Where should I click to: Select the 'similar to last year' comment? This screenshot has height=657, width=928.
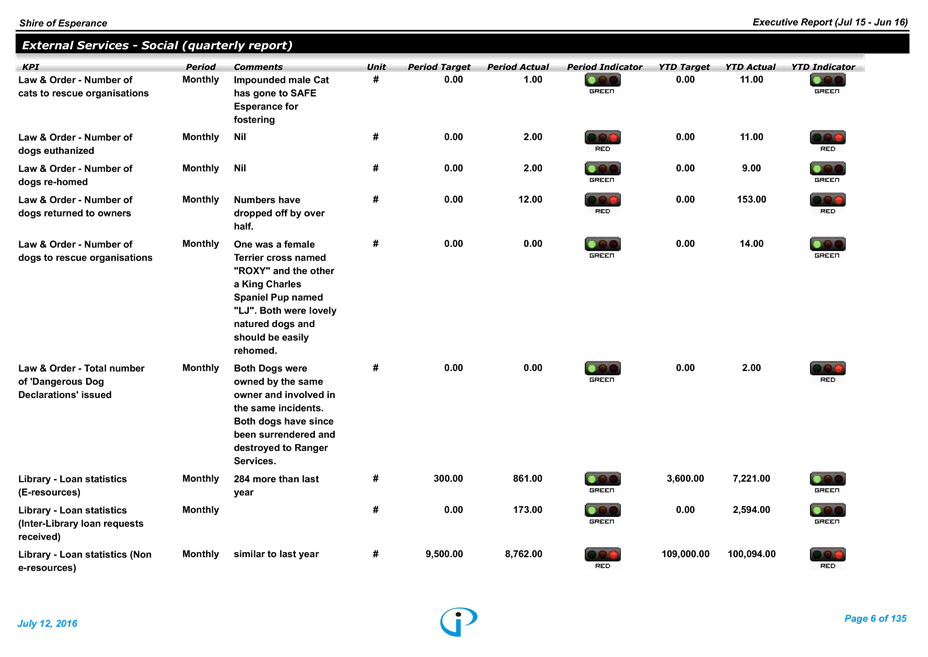276,554
